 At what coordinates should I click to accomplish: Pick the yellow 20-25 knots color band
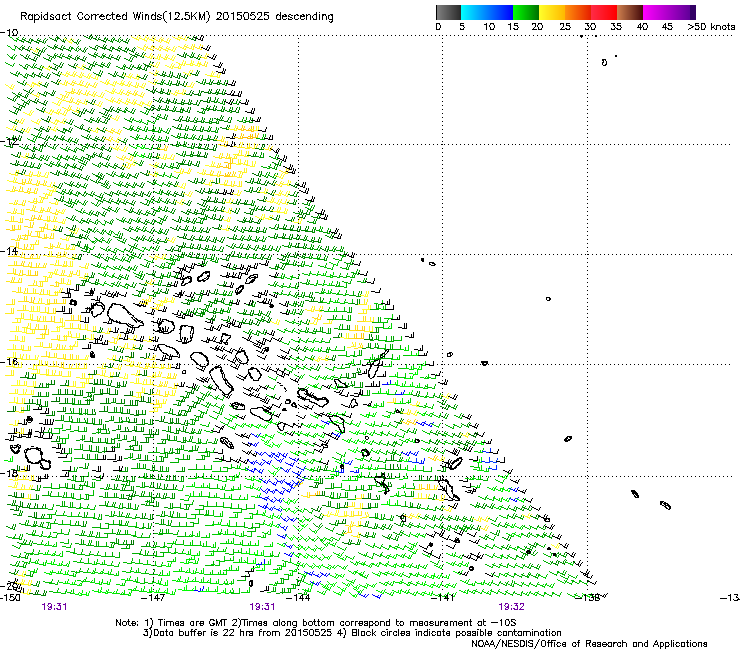pos(551,12)
